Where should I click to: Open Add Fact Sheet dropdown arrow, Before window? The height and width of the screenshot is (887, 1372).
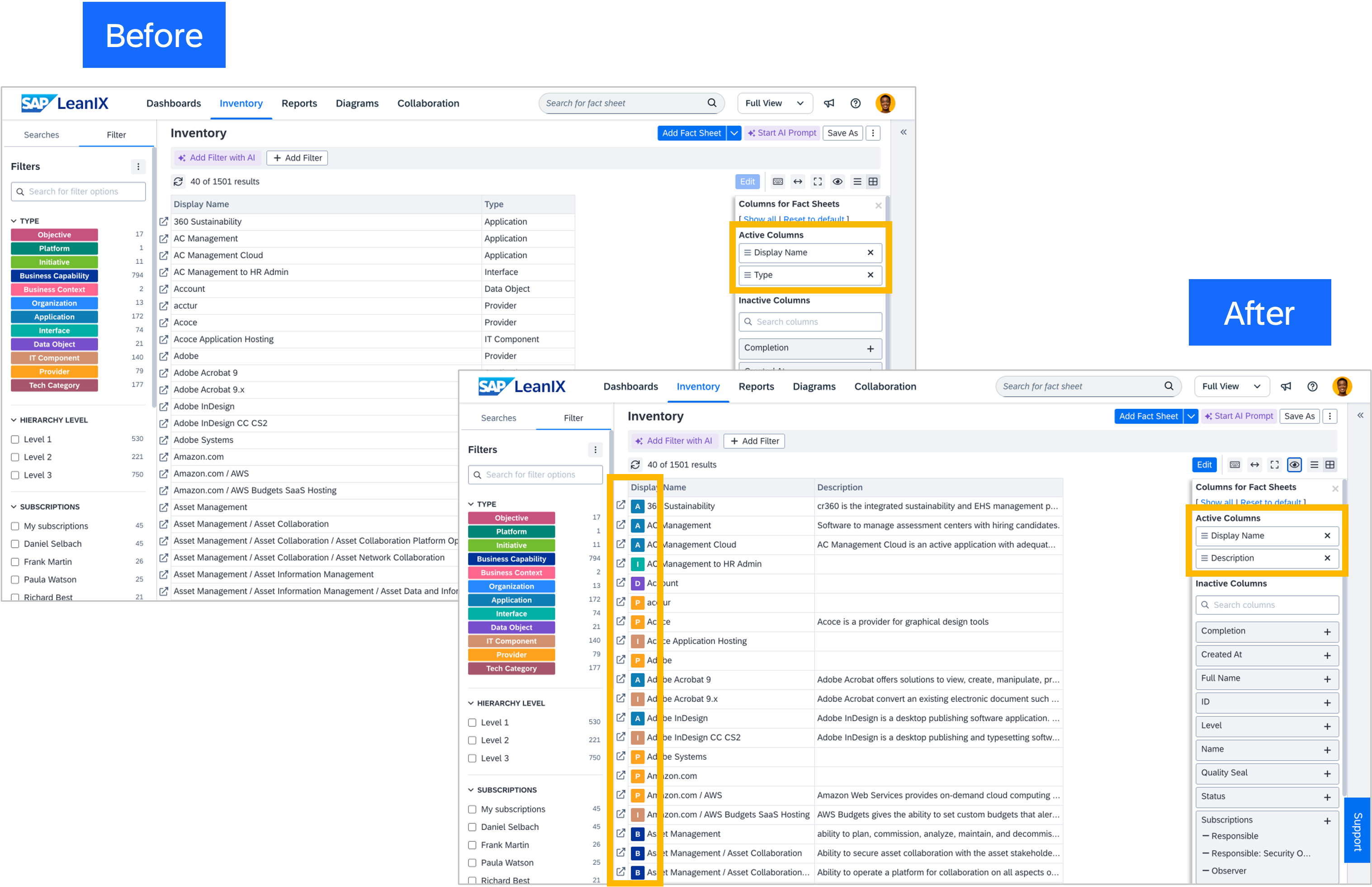[x=734, y=133]
